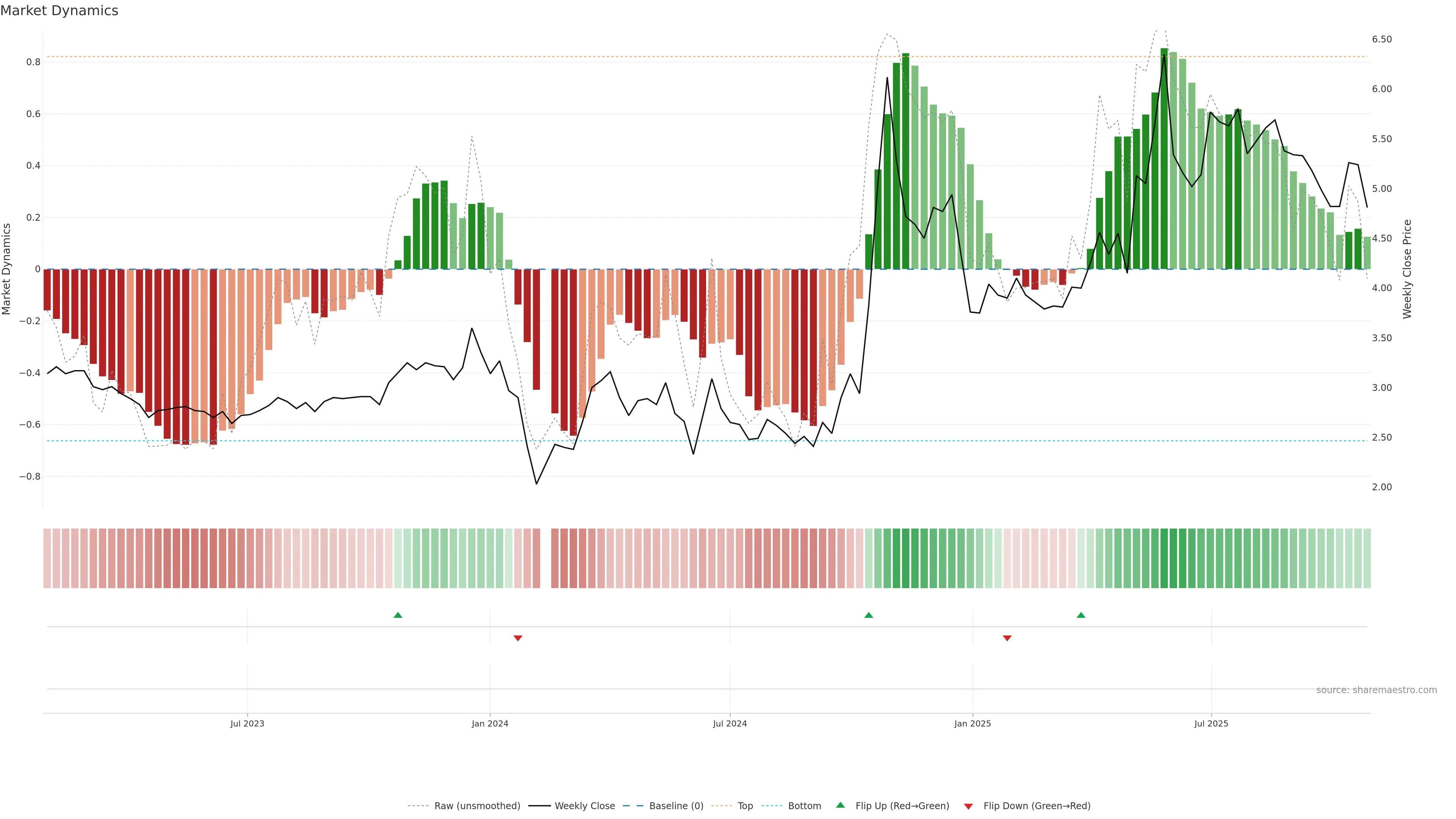Click the source: sharemaestro.com text
This screenshot has height=819, width=1456.
tap(1376, 690)
